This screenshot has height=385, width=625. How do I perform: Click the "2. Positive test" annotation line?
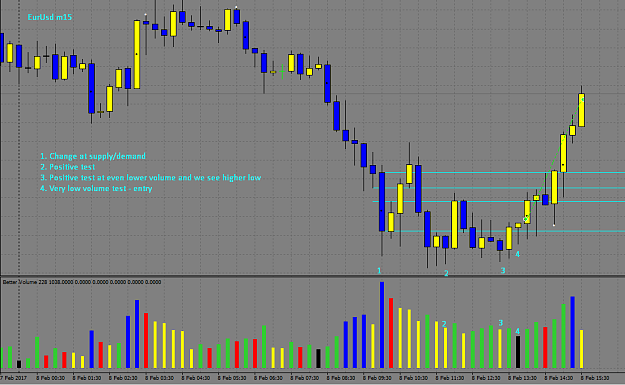tap(67, 167)
